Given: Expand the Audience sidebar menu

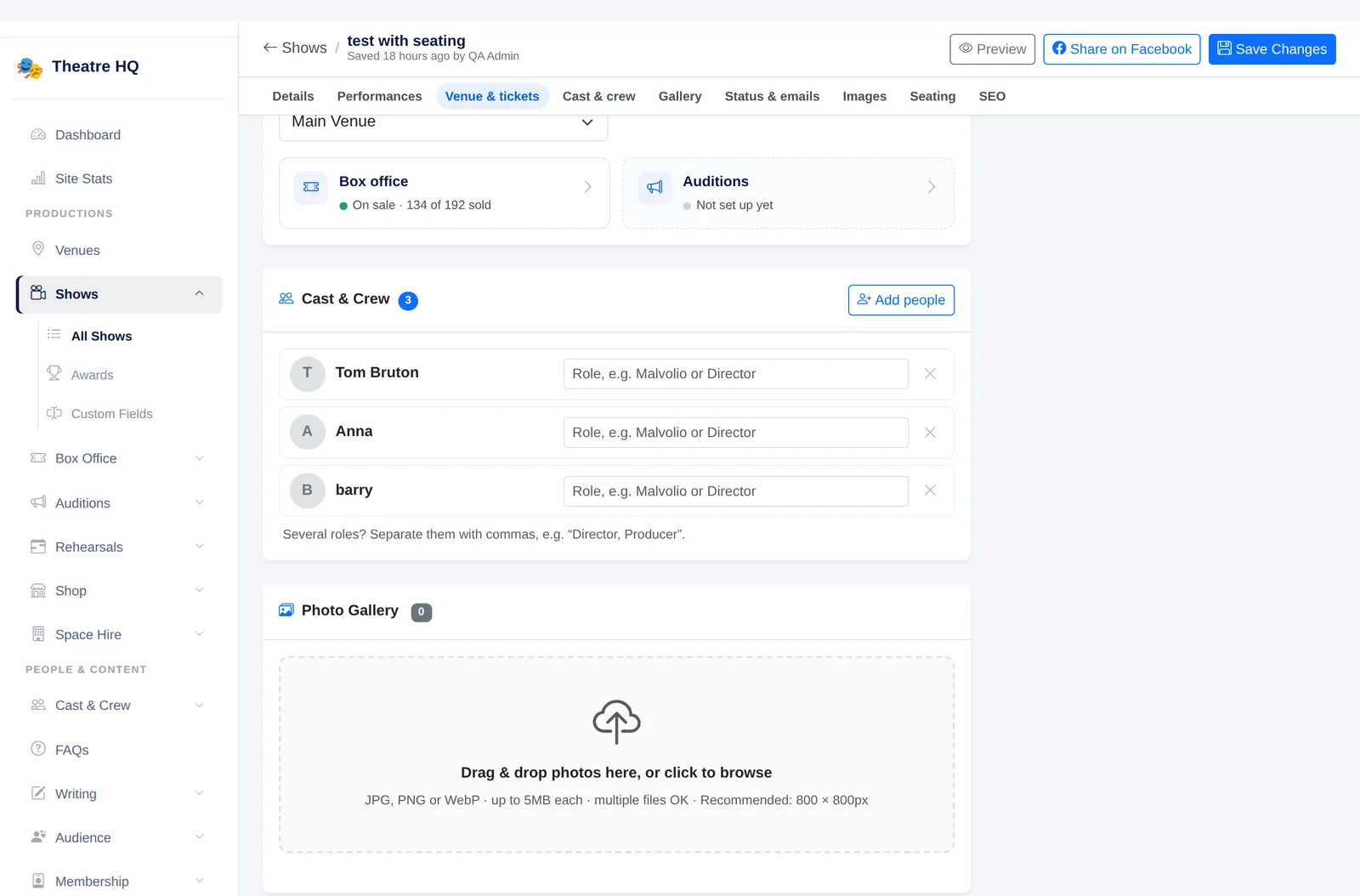Looking at the screenshot, I should (x=199, y=837).
